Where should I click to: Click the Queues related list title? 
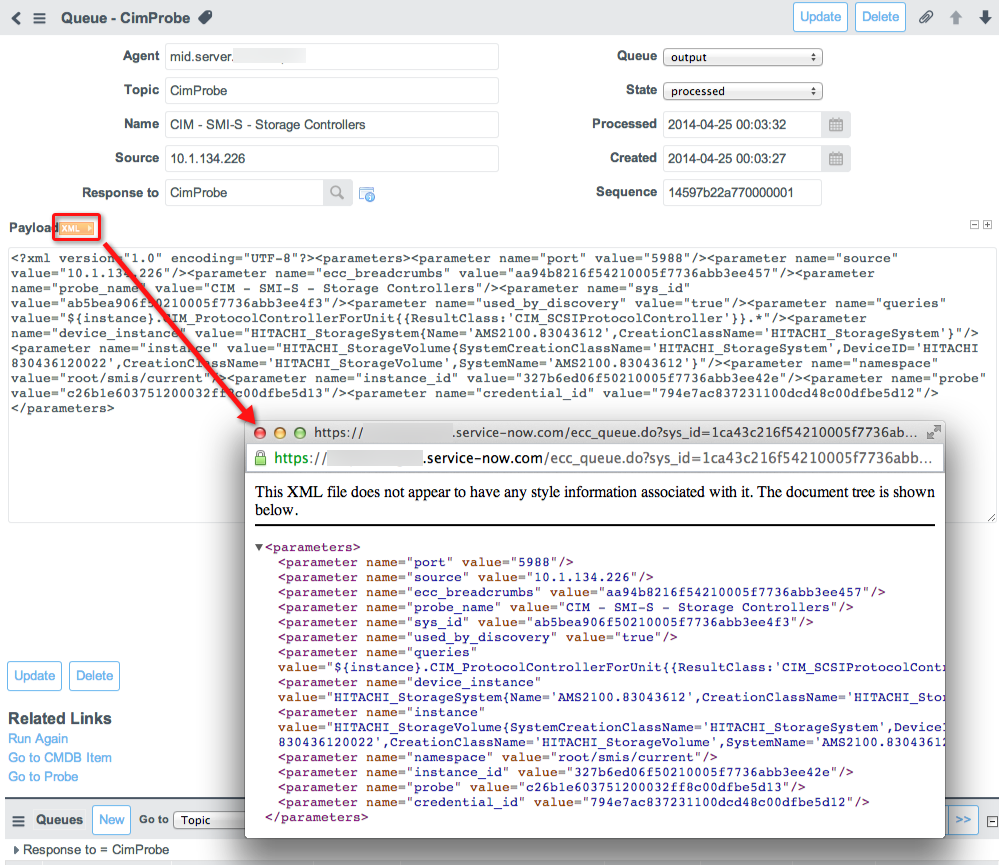point(59,820)
